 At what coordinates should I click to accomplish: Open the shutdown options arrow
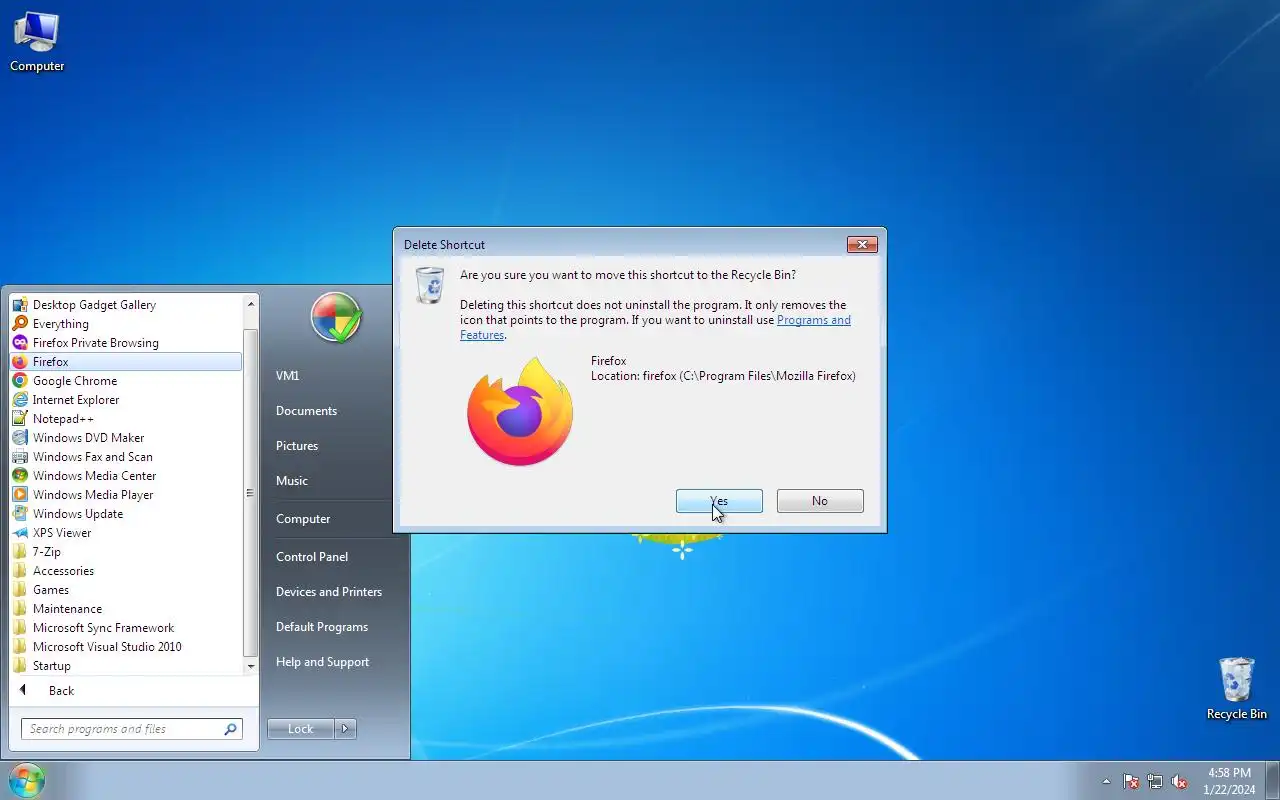(x=345, y=729)
